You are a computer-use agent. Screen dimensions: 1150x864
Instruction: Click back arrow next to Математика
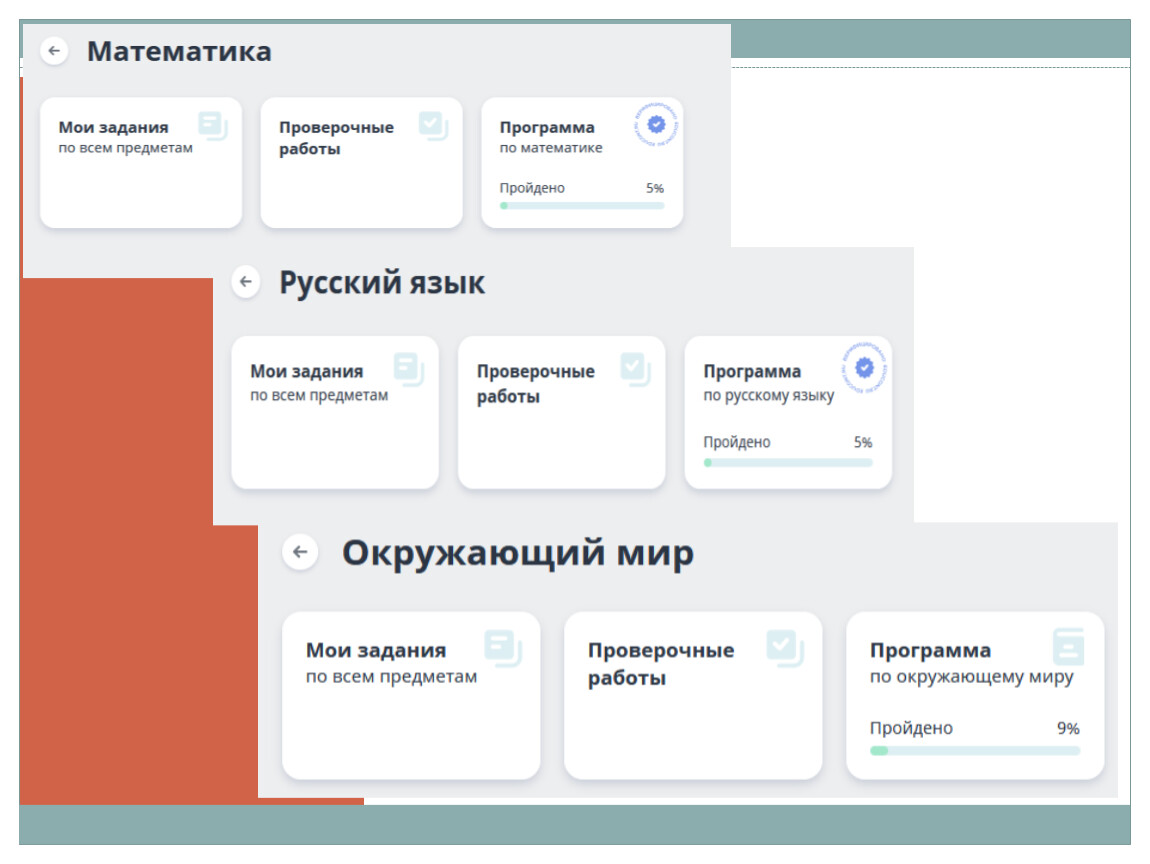(x=54, y=51)
